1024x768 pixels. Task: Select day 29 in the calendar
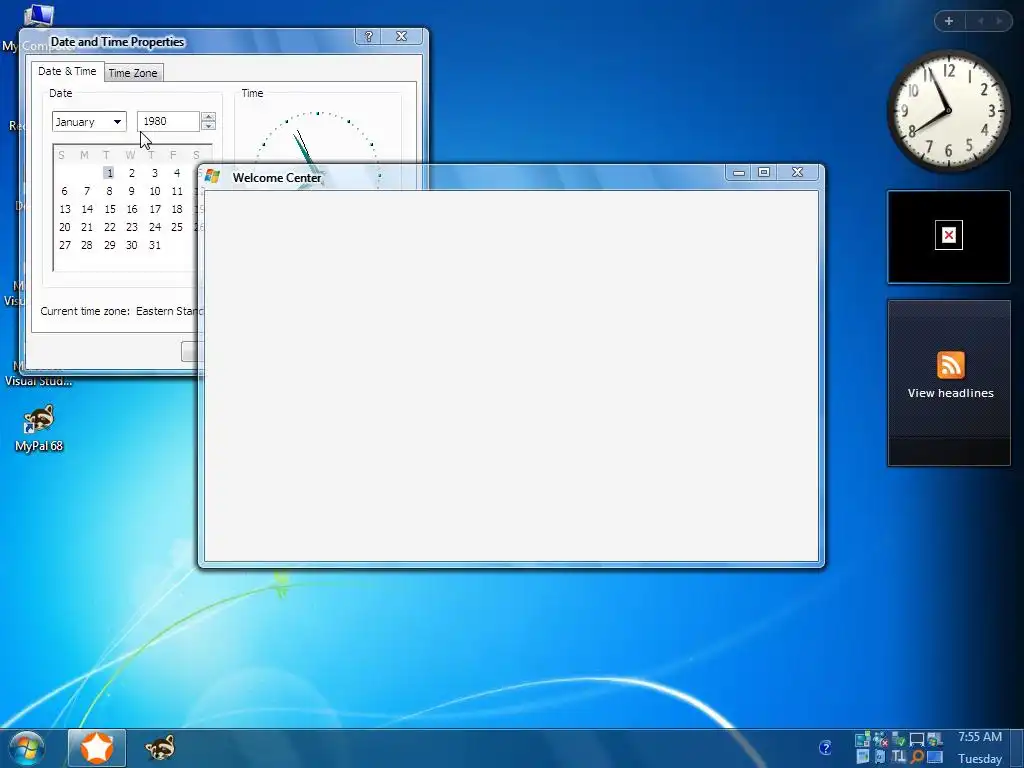(110, 245)
